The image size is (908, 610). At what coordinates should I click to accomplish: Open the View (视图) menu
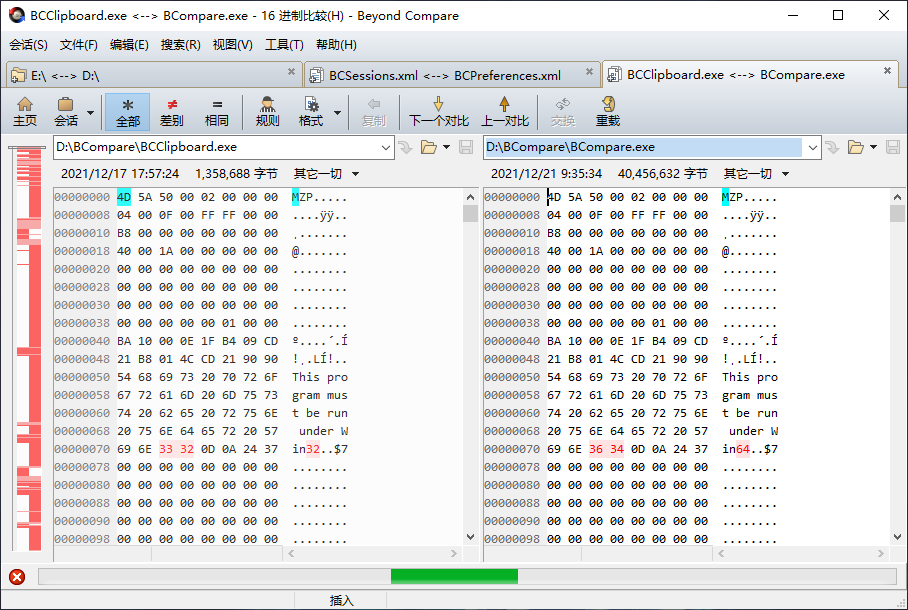232,45
